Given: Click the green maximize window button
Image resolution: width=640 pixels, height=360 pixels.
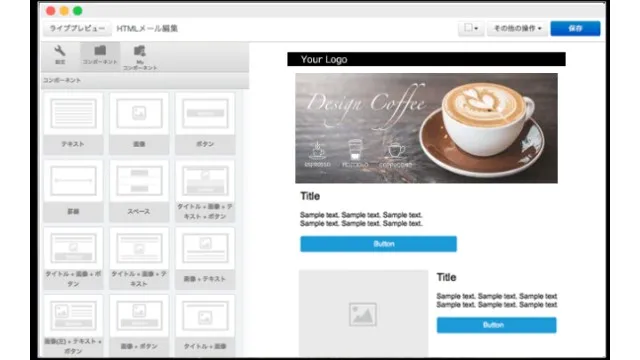Looking at the screenshot, I should pyautogui.click(x=78, y=11).
